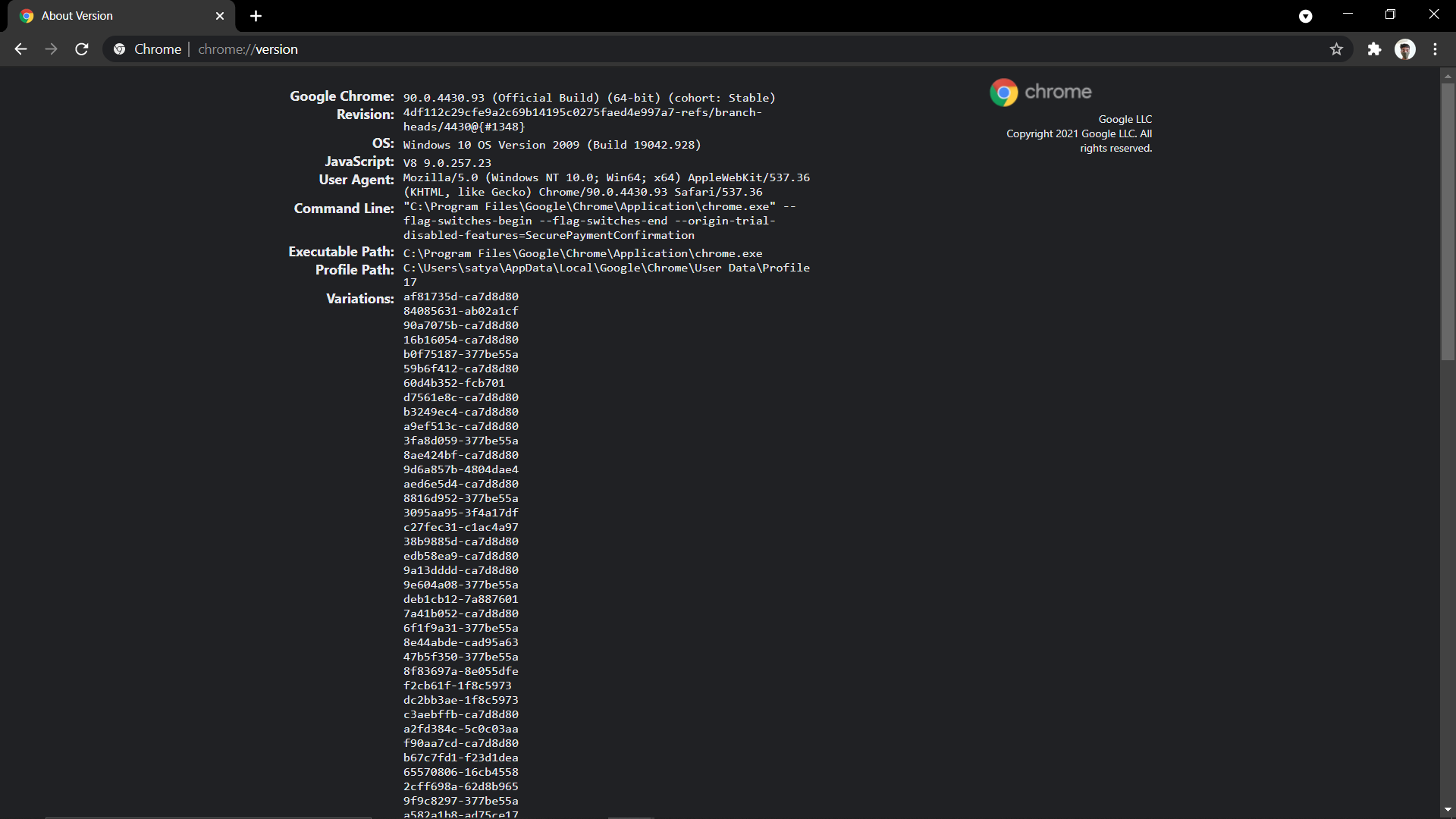Click the Chrome site info chip
This screenshot has width=1456, height=819.
click(148, 49)
